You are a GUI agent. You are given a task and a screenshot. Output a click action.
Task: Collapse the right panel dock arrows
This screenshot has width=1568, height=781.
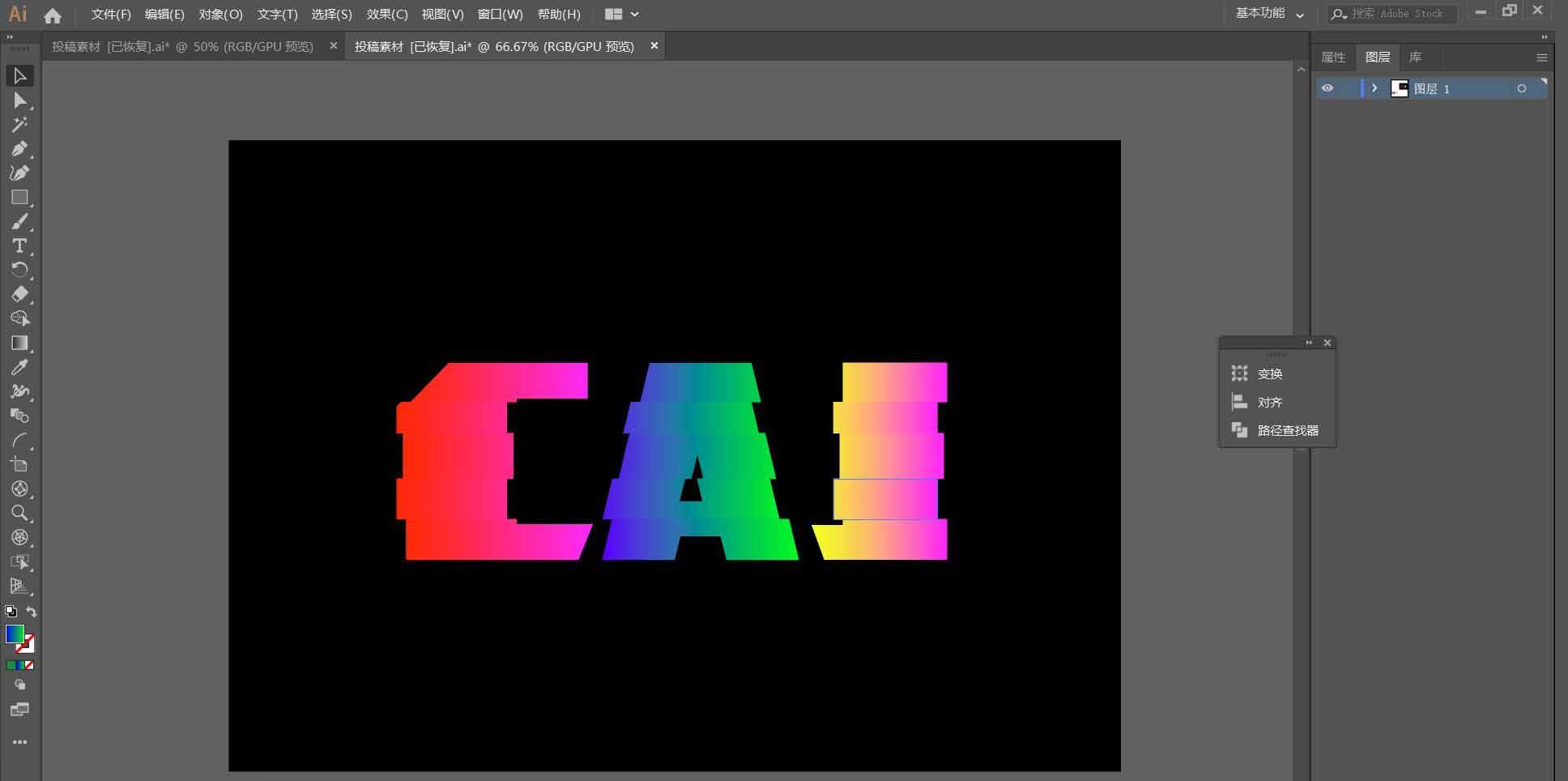pyautogui.click(x=1544, y=36)
